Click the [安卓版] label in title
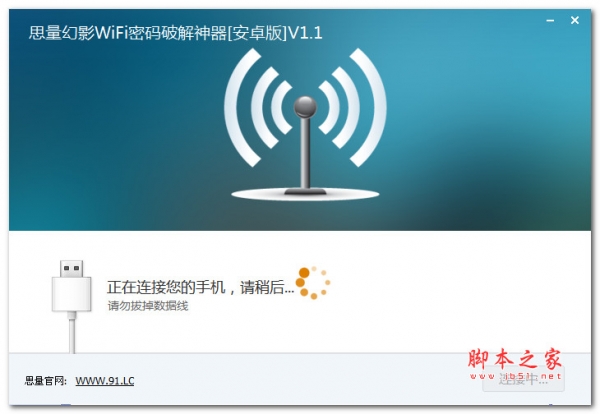 [x=257, y=33]
